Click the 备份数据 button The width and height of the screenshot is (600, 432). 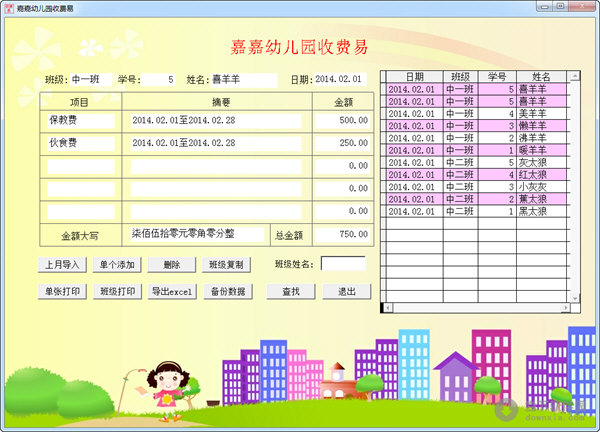pyautogui.click(x=229, y=292)
